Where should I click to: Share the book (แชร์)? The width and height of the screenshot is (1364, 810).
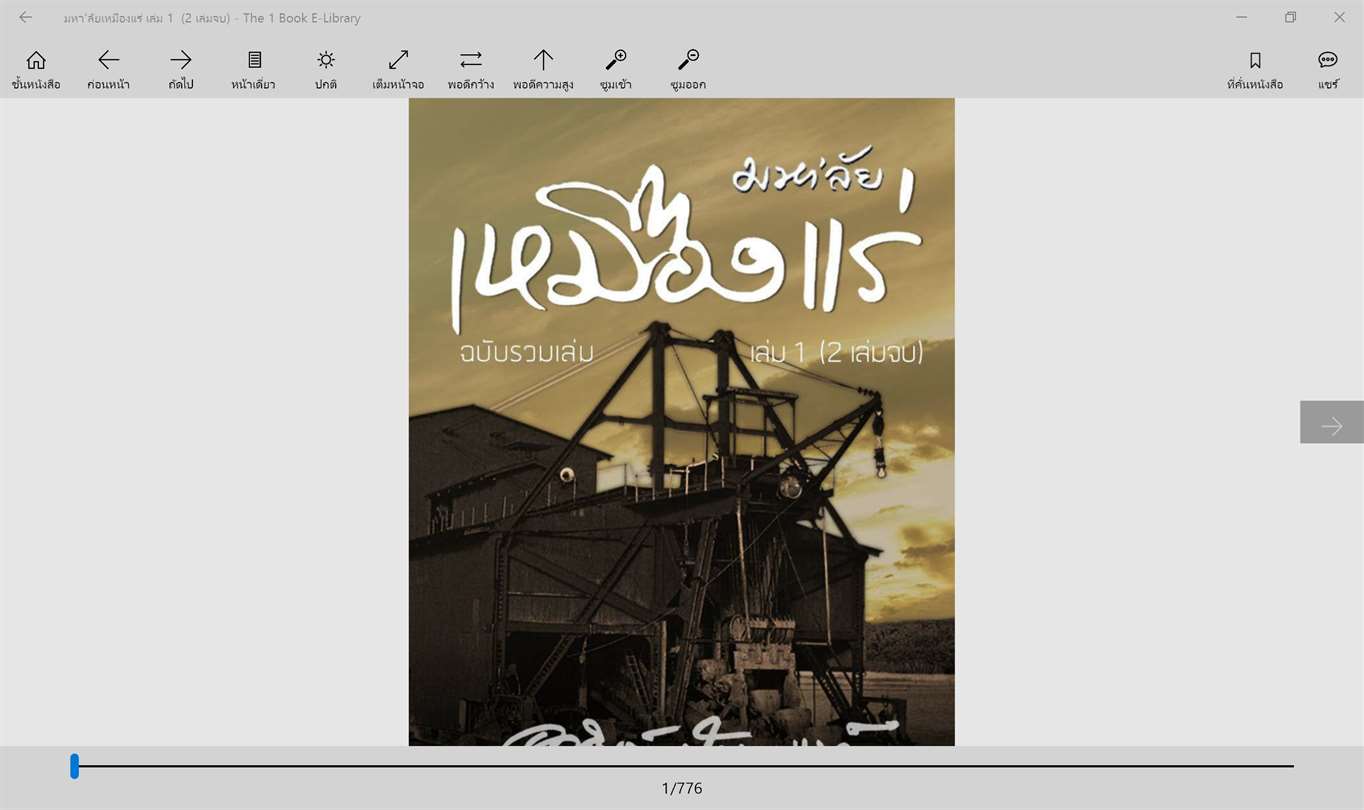1328,69
